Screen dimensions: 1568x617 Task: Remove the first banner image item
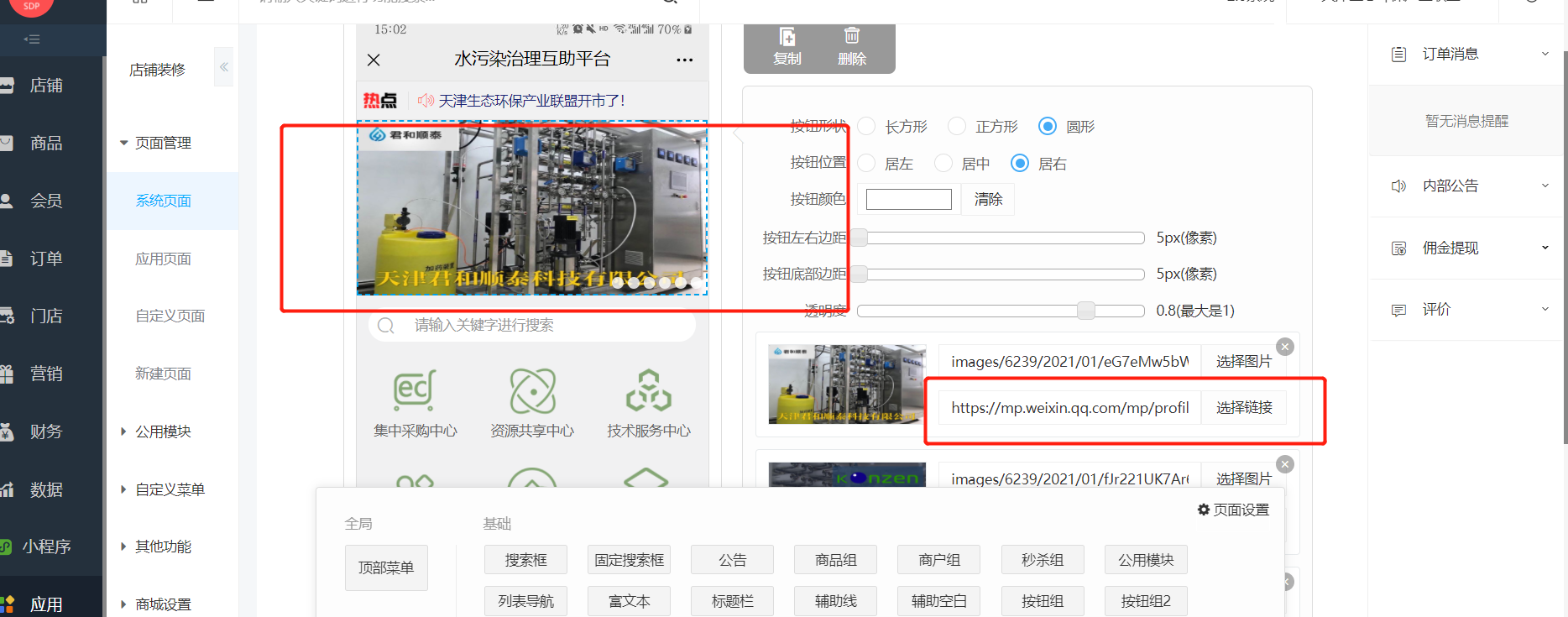[x=1285, y=347]
